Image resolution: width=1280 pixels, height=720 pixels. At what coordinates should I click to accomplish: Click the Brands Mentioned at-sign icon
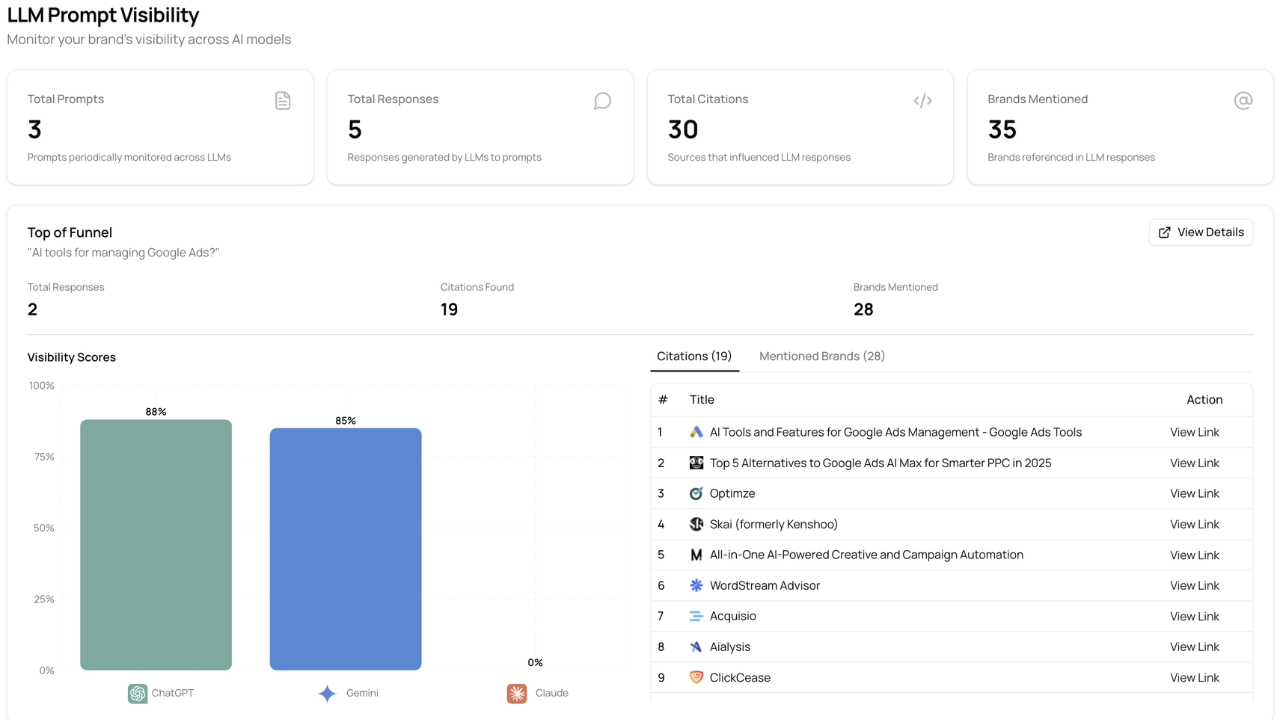(1243, 100)
